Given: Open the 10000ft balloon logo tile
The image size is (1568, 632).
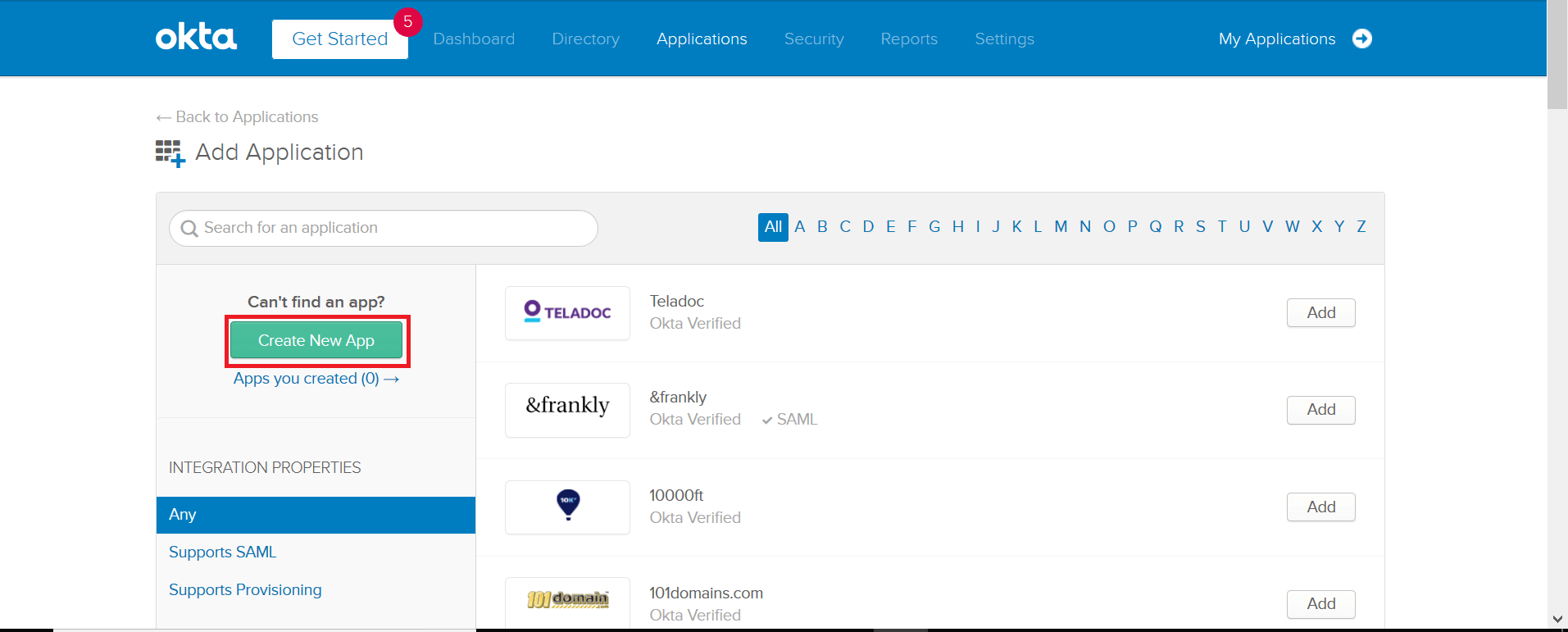Looking at the screenshot, I should [x=567, y=507].
